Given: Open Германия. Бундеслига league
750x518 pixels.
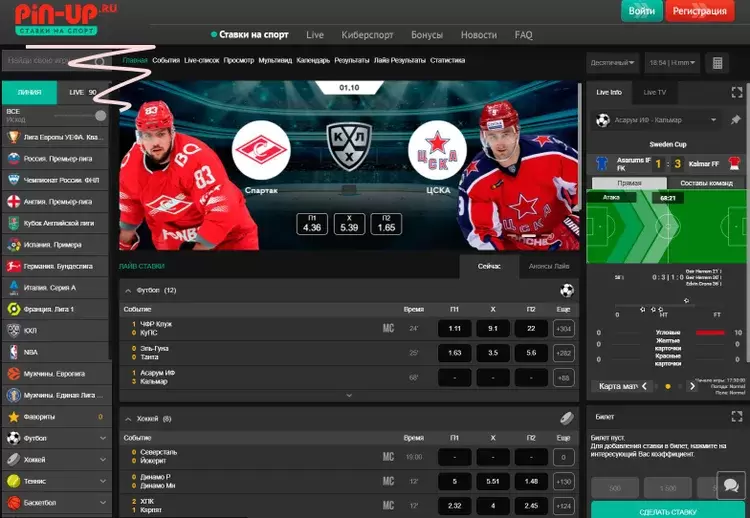Looking at the screenshot, I should click(x=55, y=266).
